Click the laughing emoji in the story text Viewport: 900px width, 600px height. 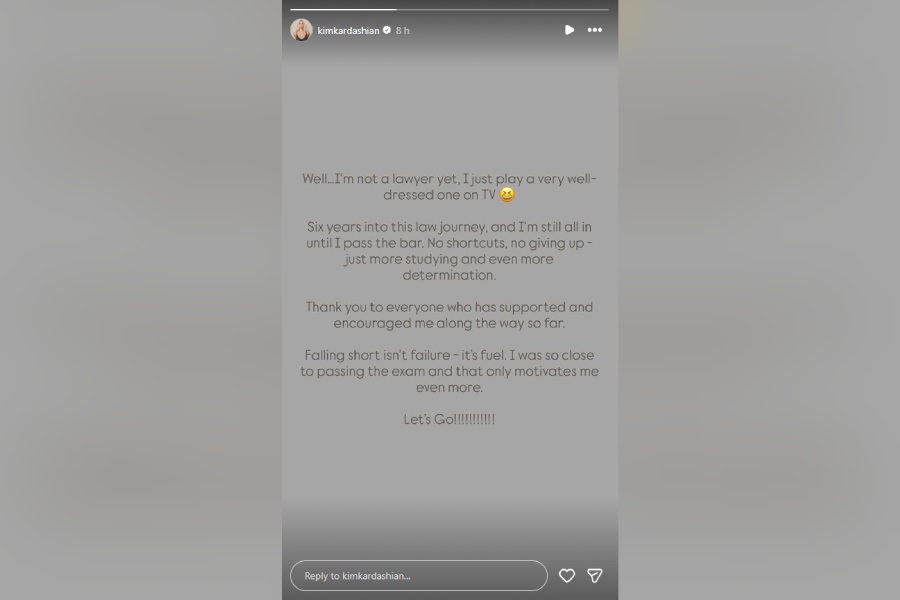tap(507, 195)
